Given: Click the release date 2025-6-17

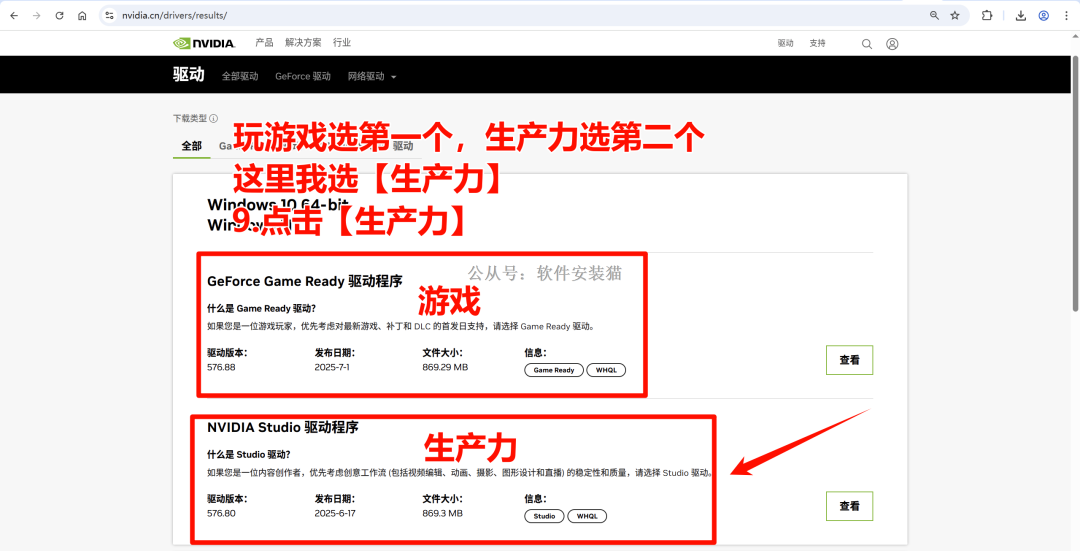Looking at the screenshot, I should point(335,513).
